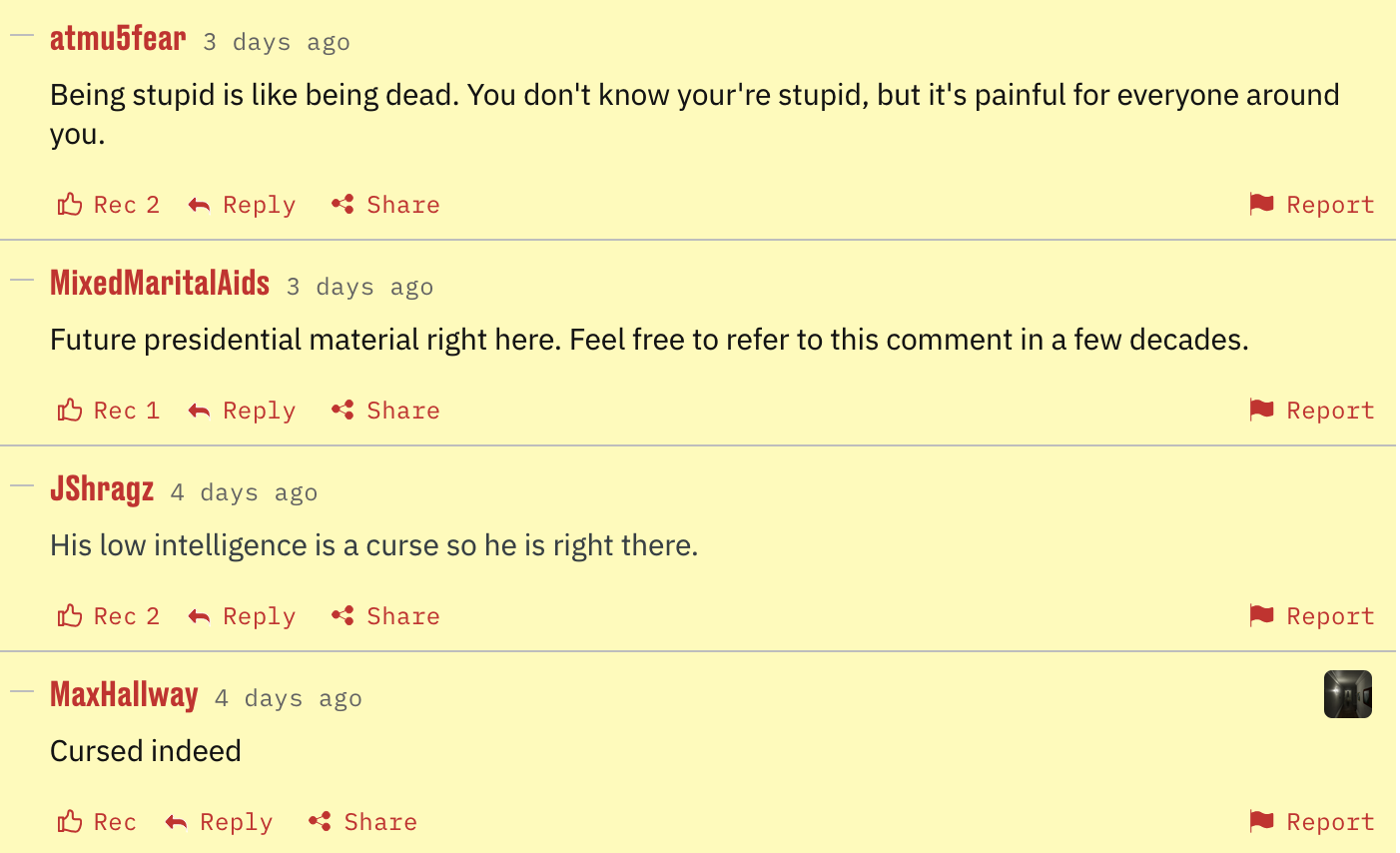Click reply arrow icon under atmu5fear's comment

click(200, 206)
